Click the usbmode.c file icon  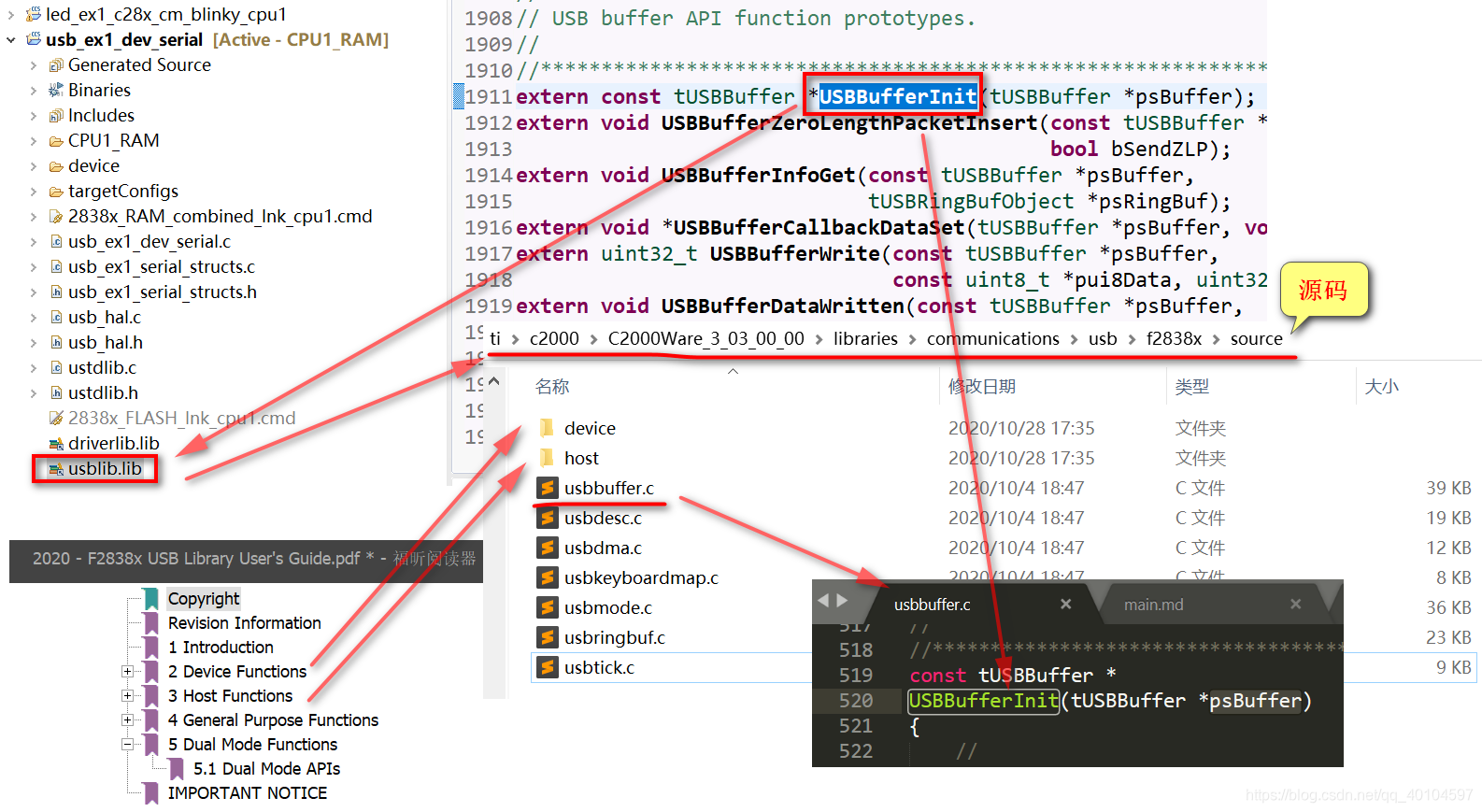click(x=548, y=607)
